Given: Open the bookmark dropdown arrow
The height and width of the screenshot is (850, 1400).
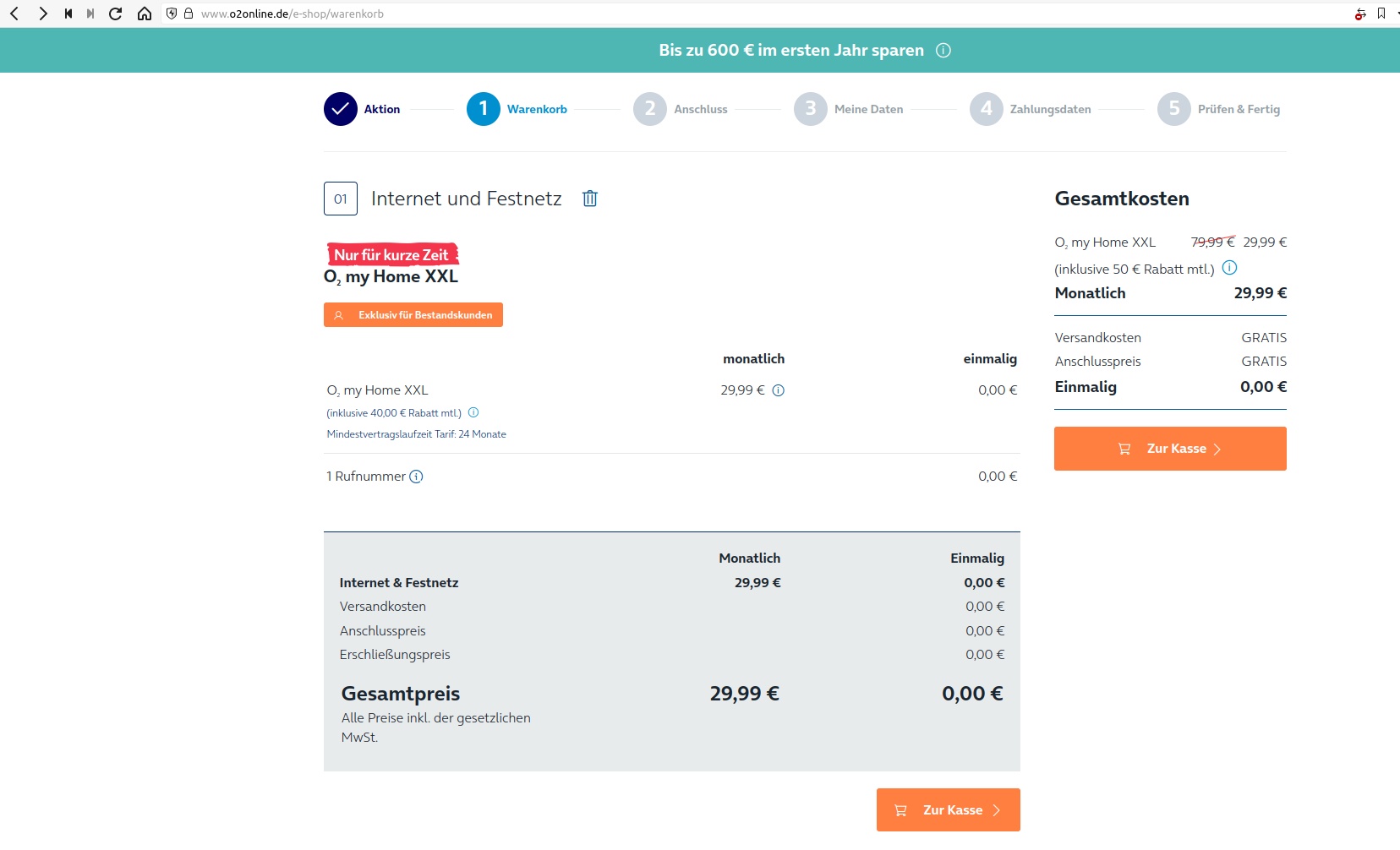Looking at the screenshot, I should 1397,14.
